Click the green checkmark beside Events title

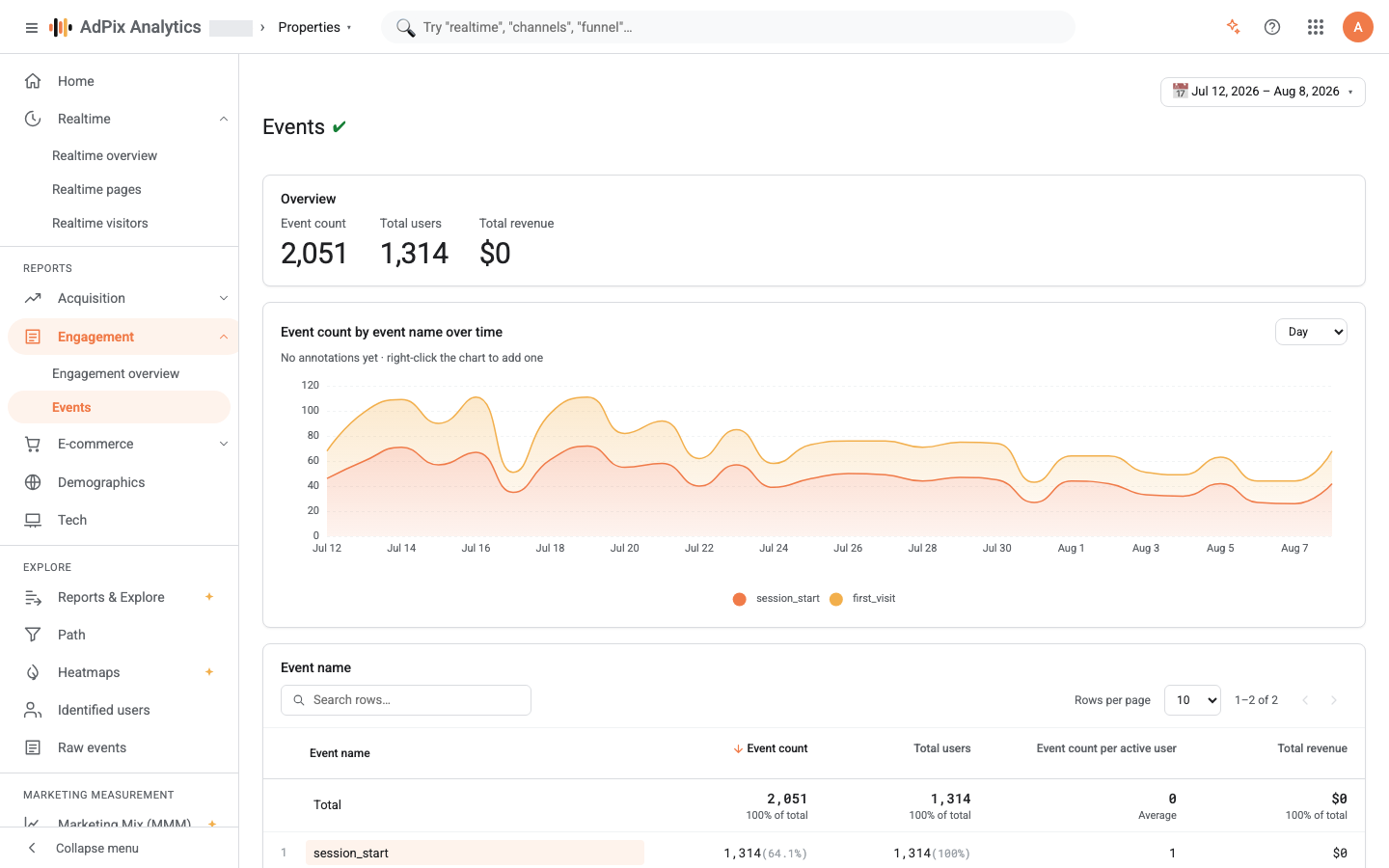pyautogui.click(x=340, y=127)
